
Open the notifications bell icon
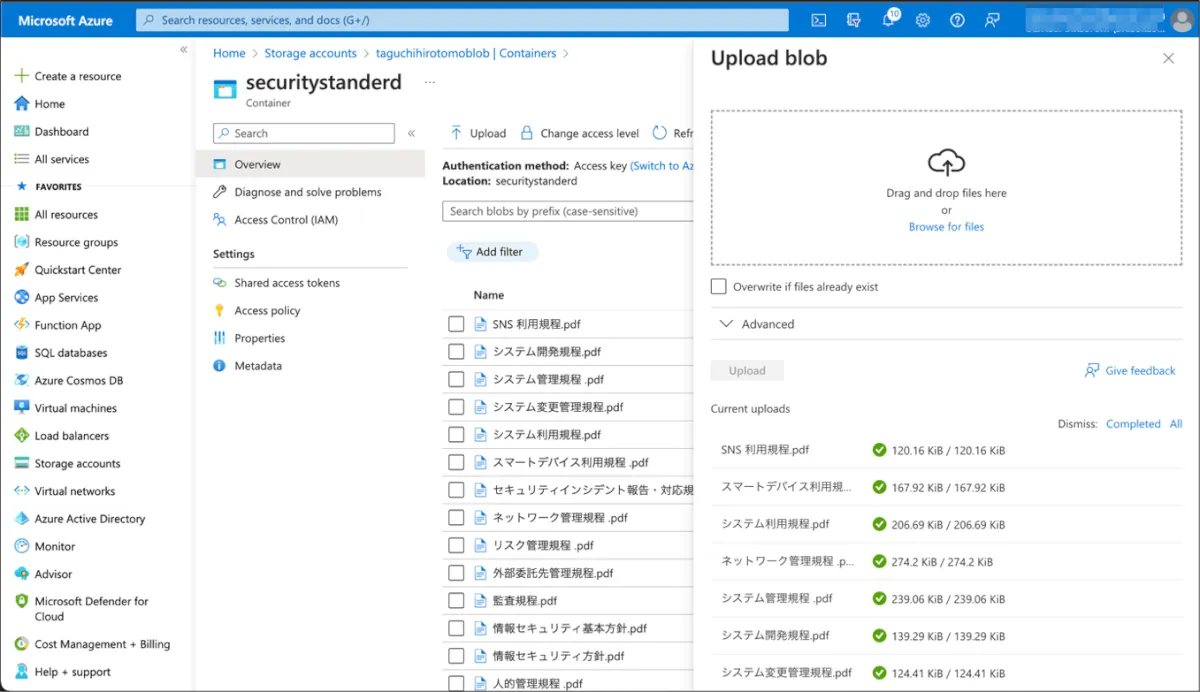(x=887, y=20)
